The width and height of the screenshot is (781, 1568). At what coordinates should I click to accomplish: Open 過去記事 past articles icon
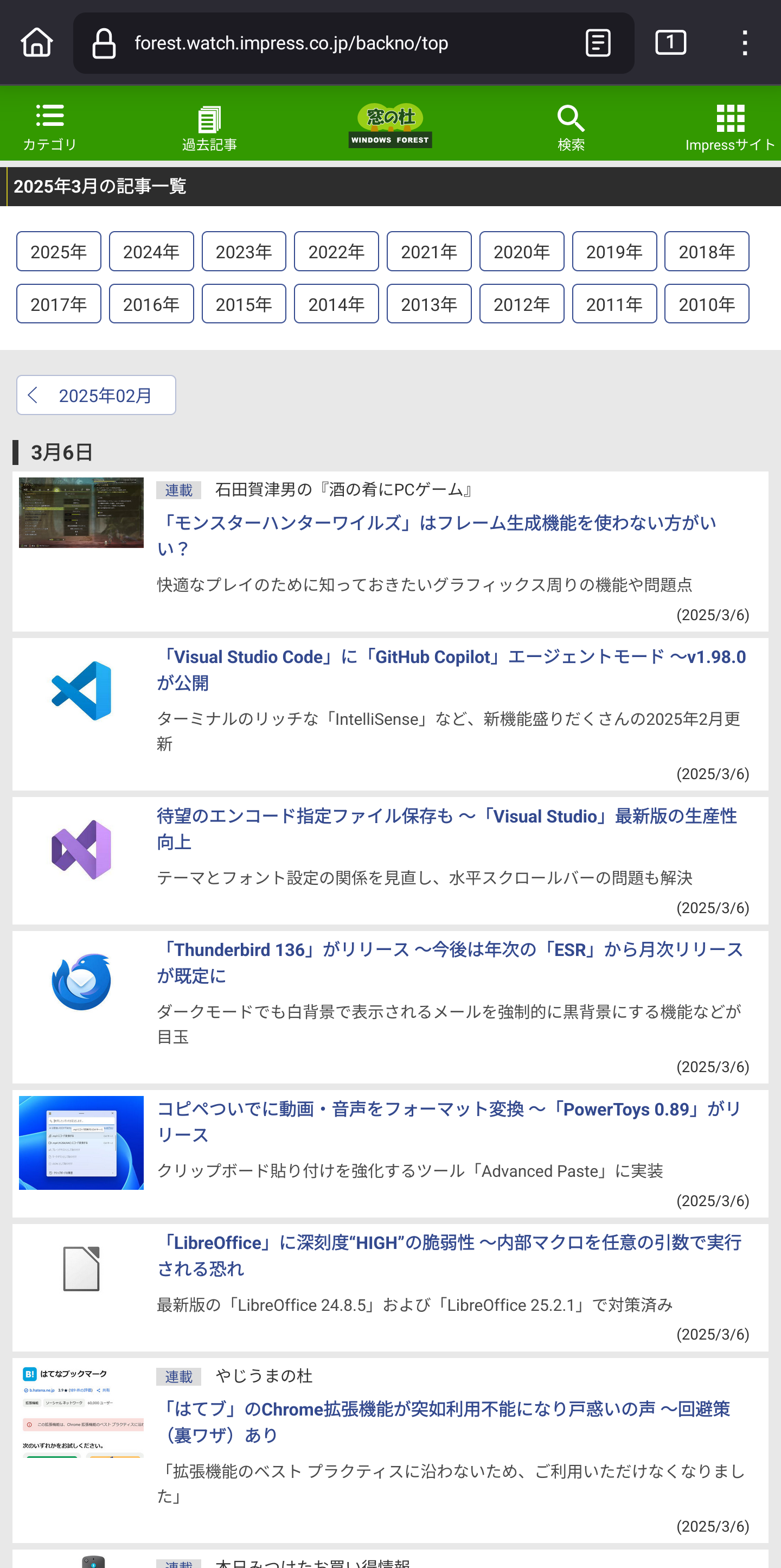(x=209, y=129)
